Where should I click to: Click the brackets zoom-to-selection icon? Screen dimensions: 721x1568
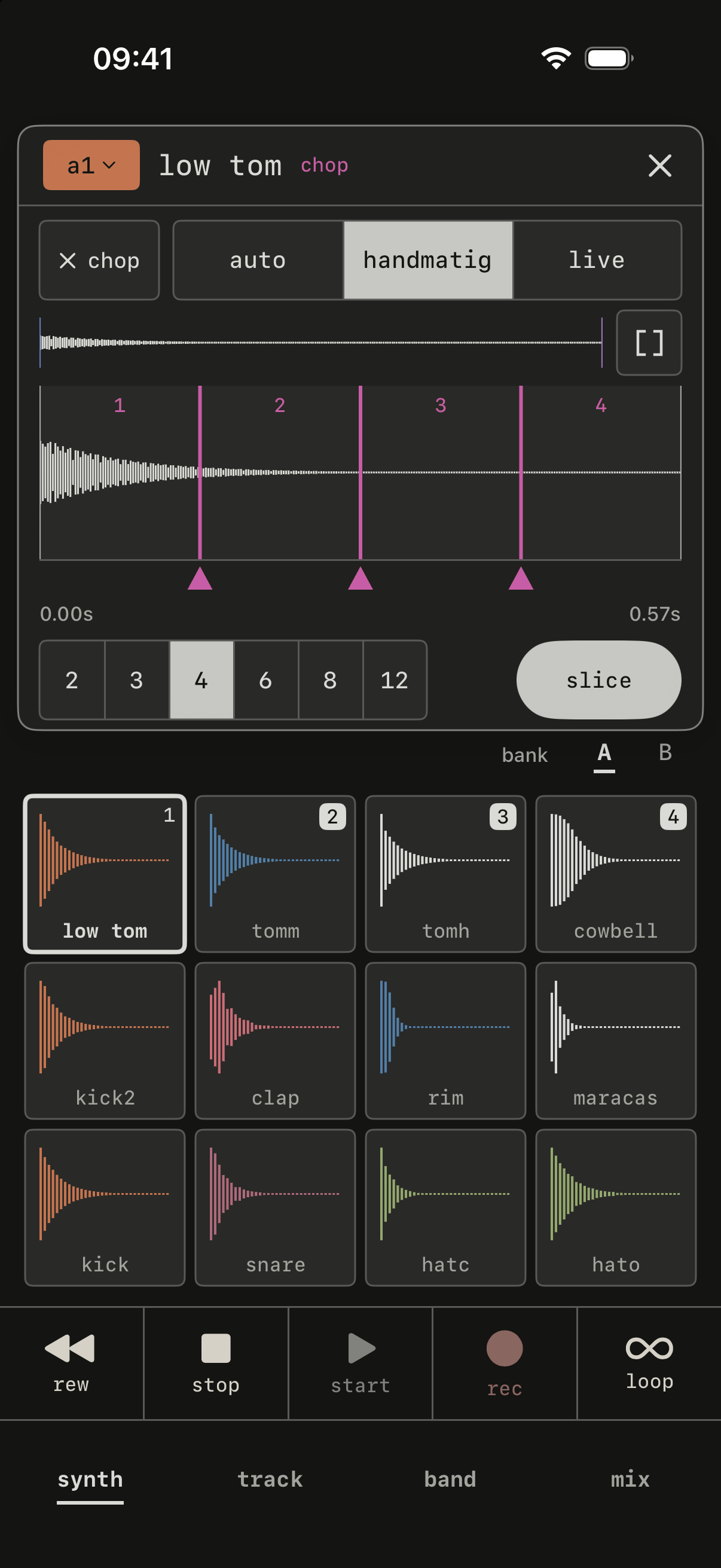coord(649,343)
